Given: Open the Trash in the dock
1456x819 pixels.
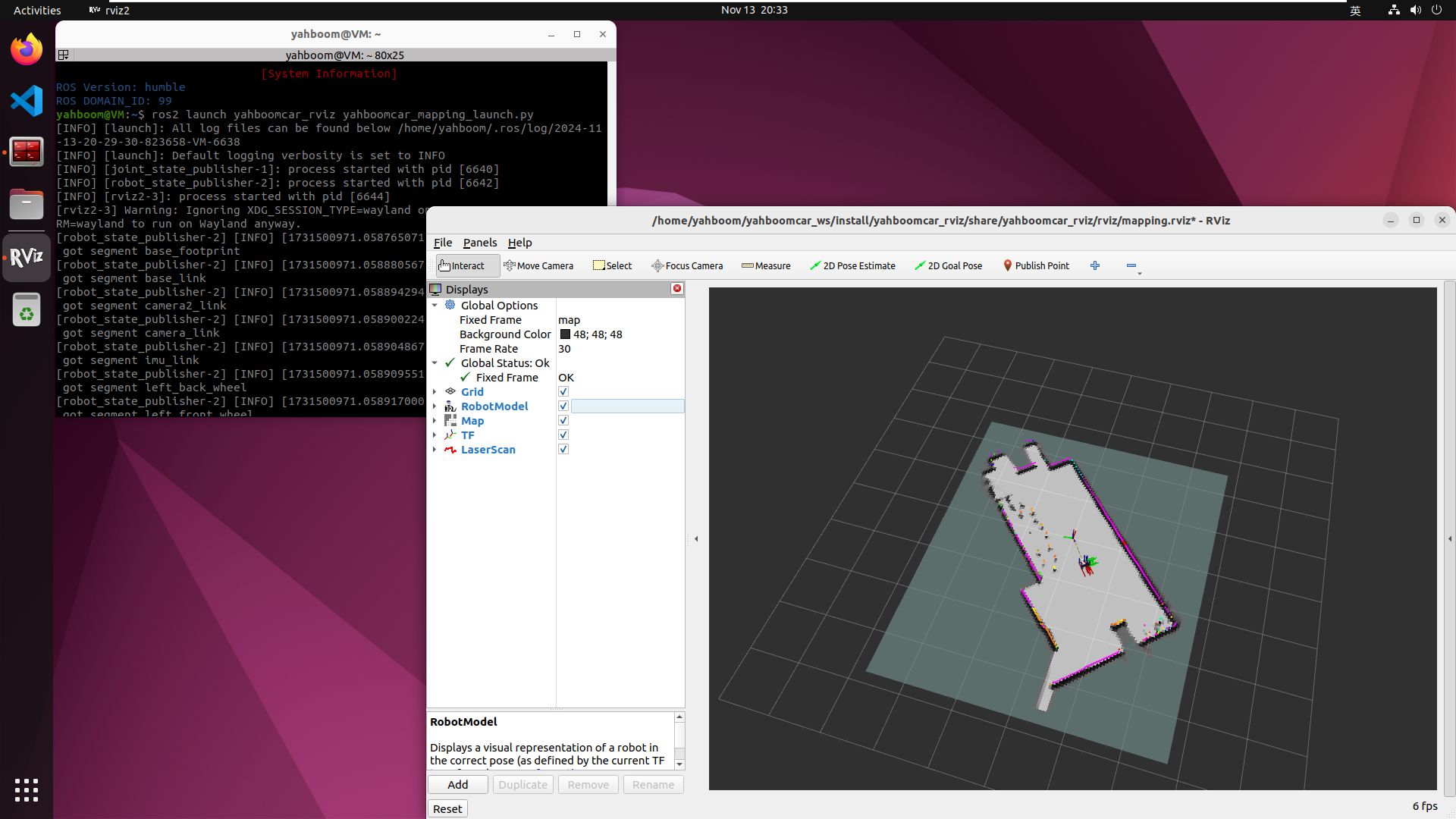Looking at the screenshot, I should click(27, 309).
